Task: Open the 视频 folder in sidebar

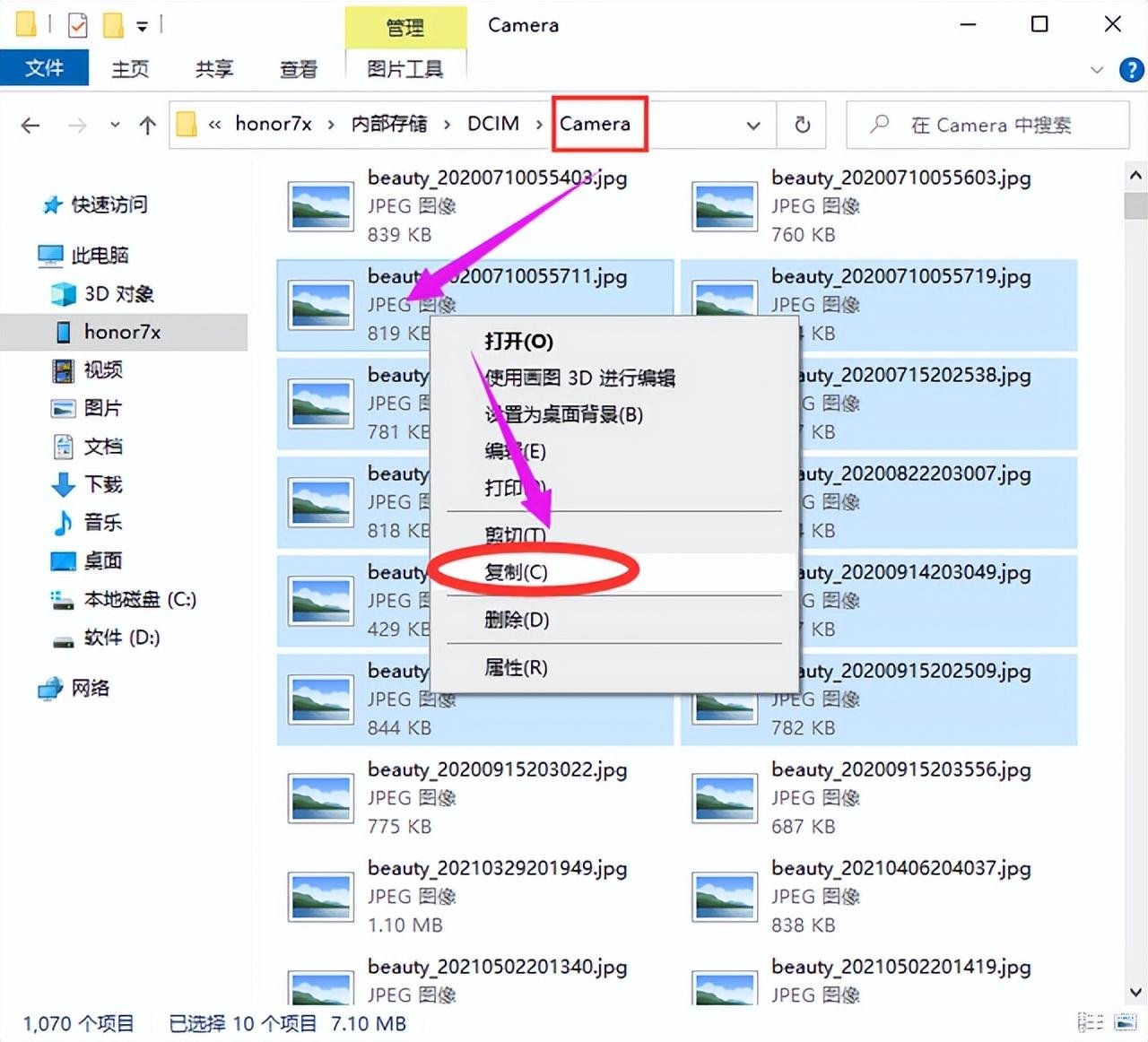Action: (x=88, y=369)
